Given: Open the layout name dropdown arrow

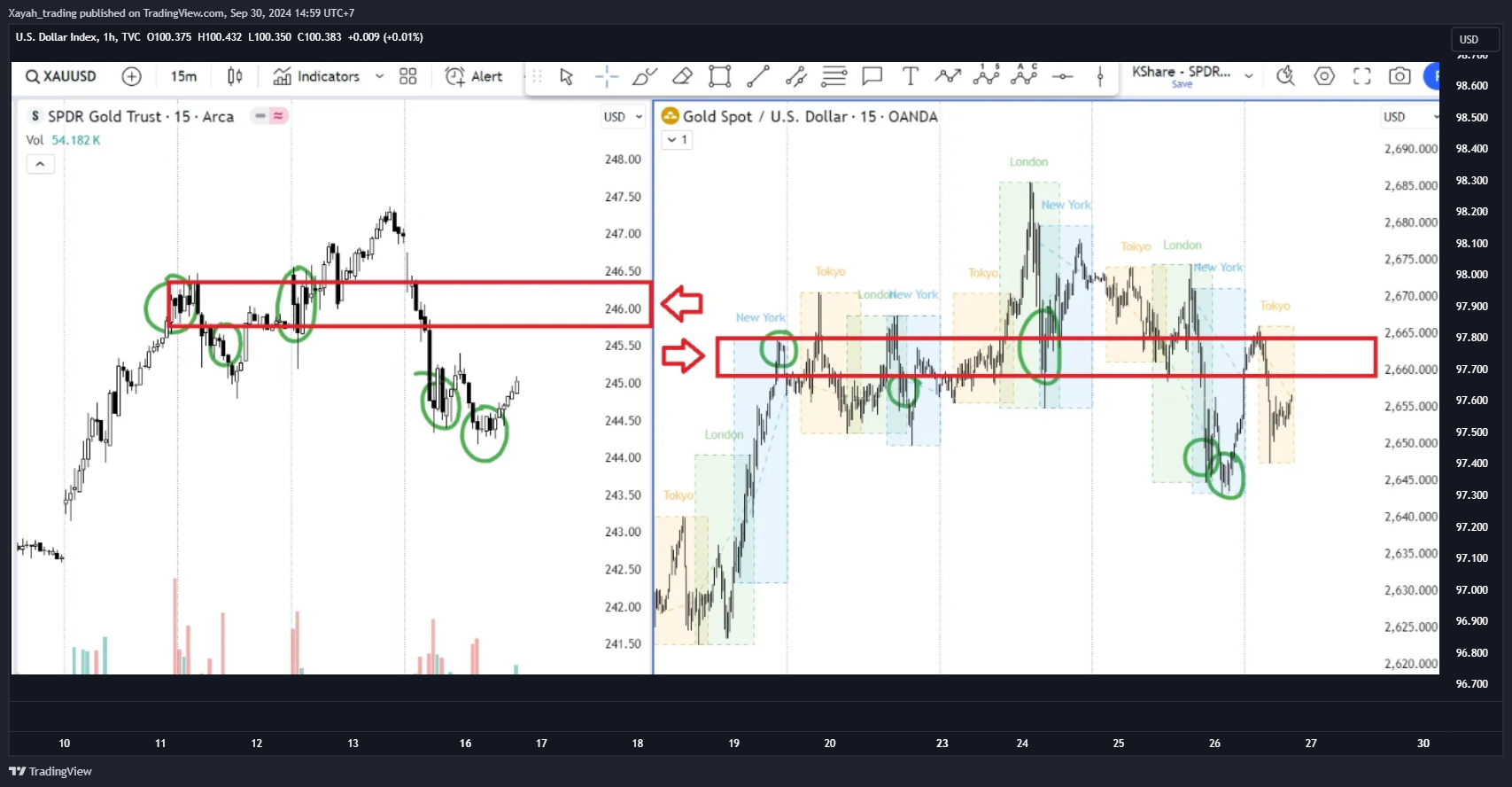Looking at the screenshot, I should tap(1249, 76).
